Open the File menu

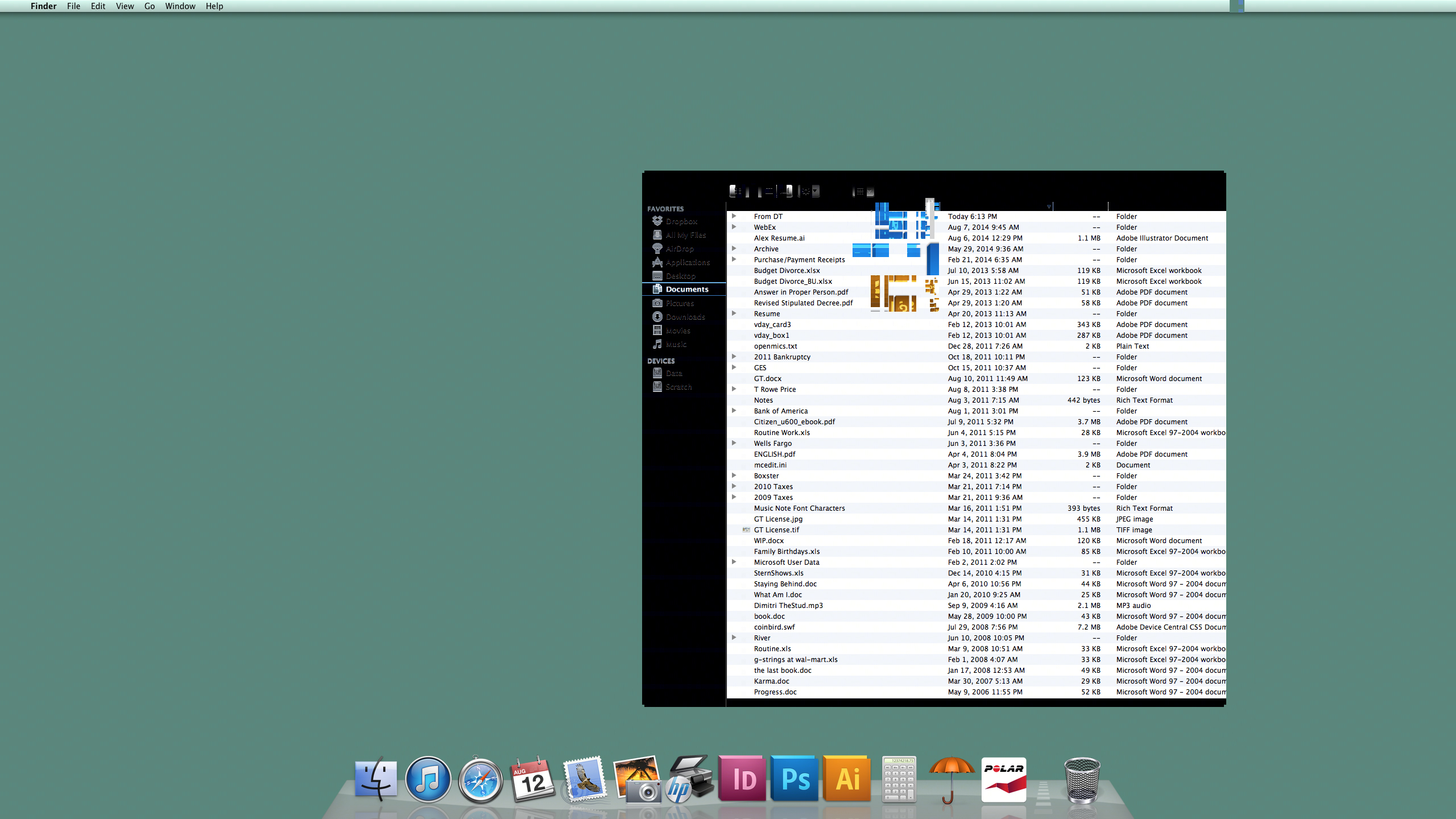coord(73,6)
